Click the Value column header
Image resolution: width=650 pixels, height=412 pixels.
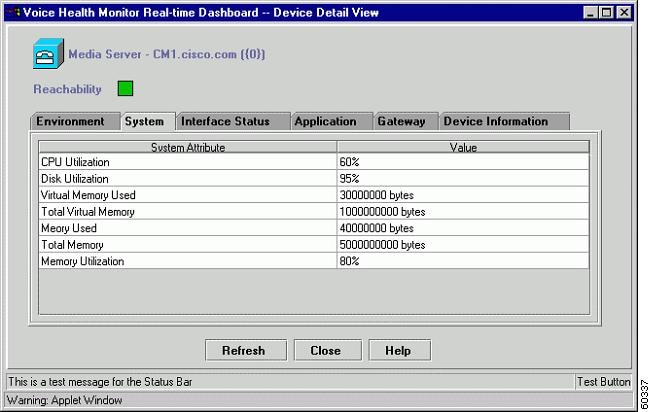pos(463,148)
